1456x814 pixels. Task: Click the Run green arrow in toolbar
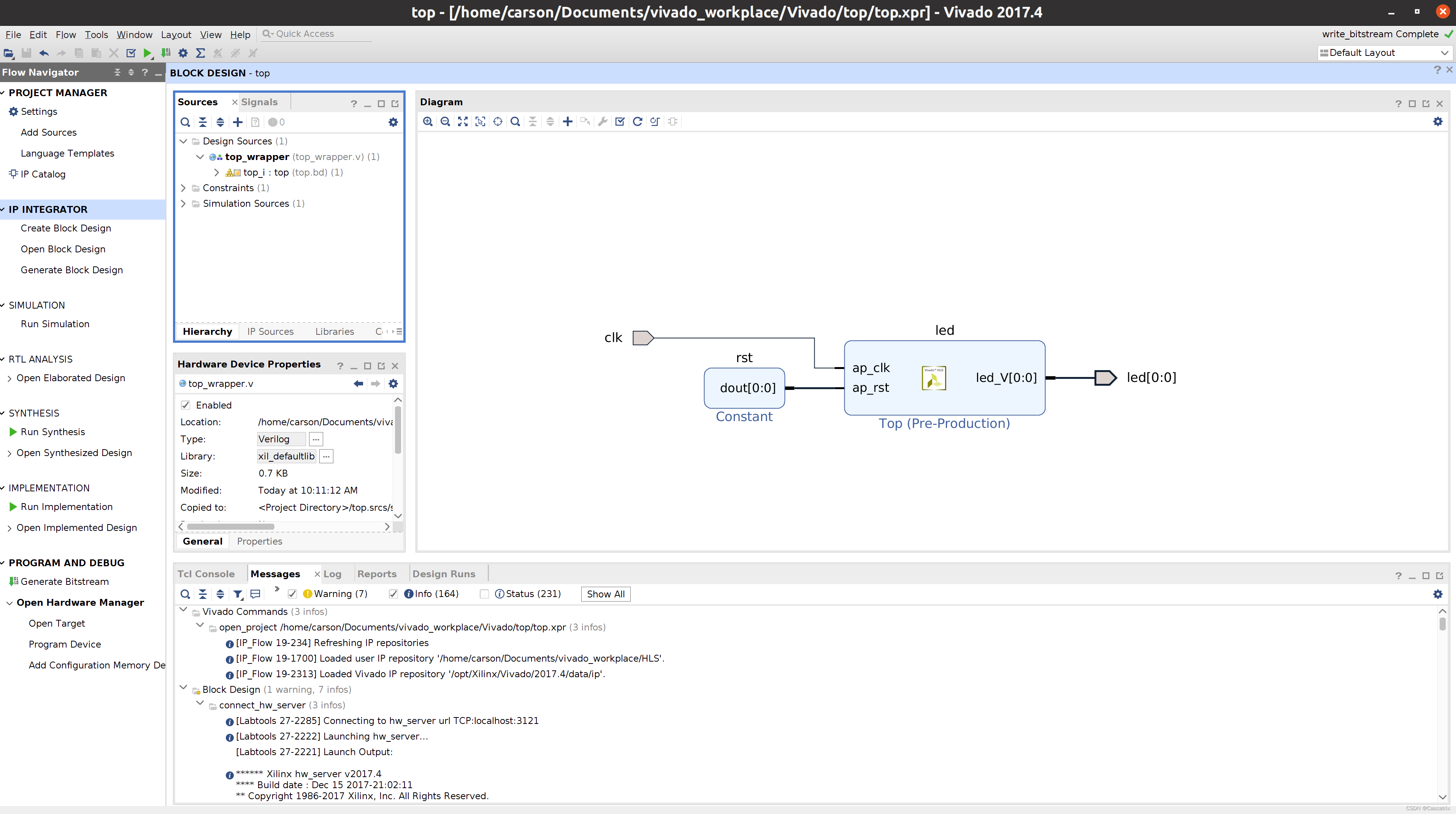pyautogui.click(x=148, y=53)
